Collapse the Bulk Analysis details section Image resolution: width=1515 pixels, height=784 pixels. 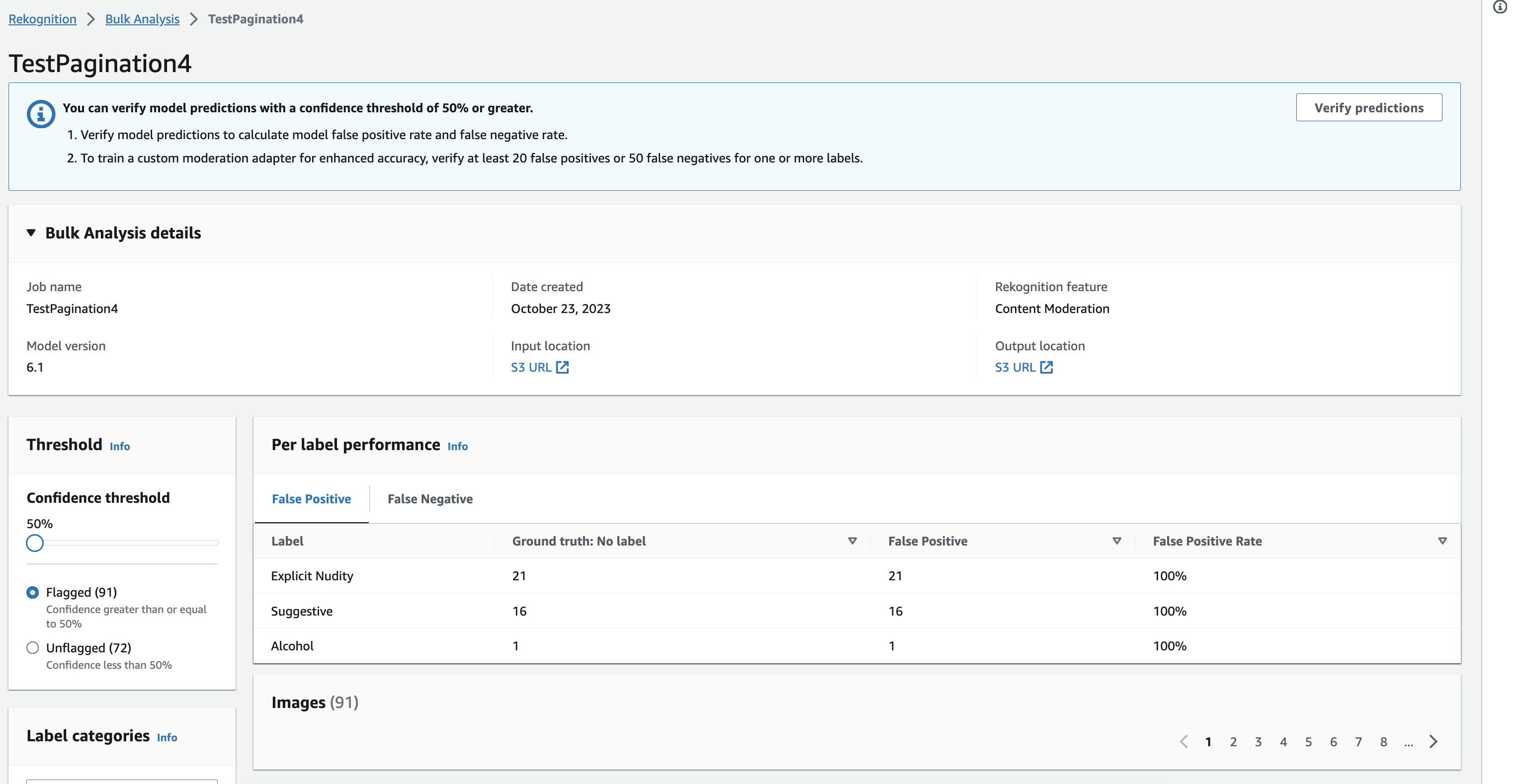pyautogui.click(x=31, y=233)
